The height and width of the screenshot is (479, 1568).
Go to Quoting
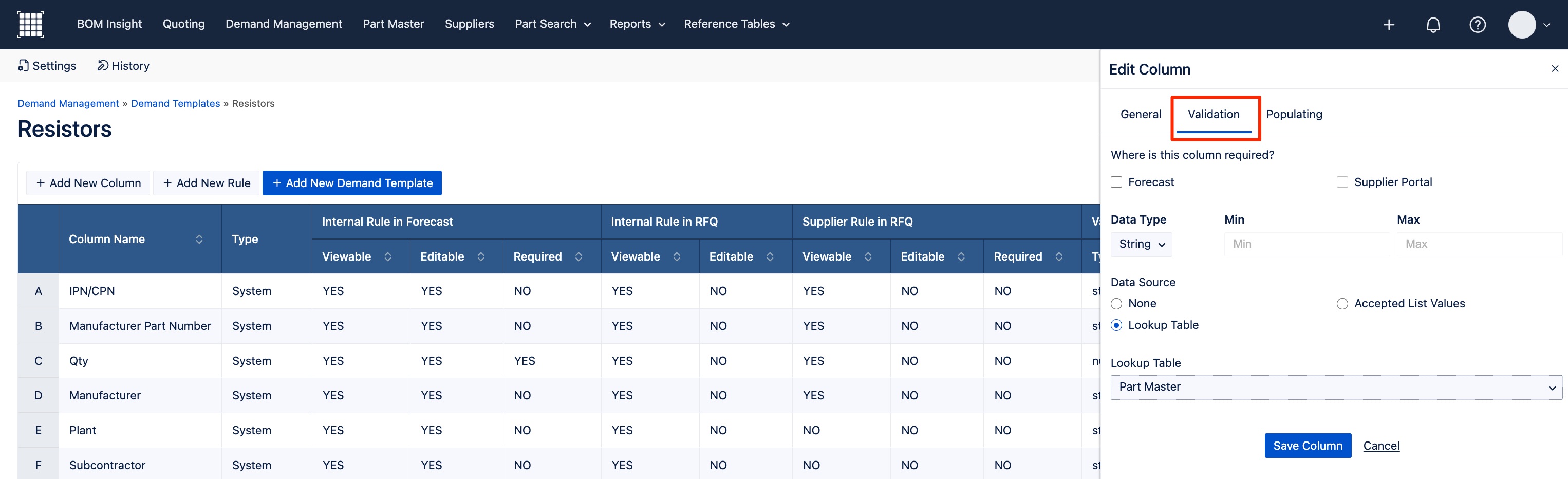[x=184, y=24]
